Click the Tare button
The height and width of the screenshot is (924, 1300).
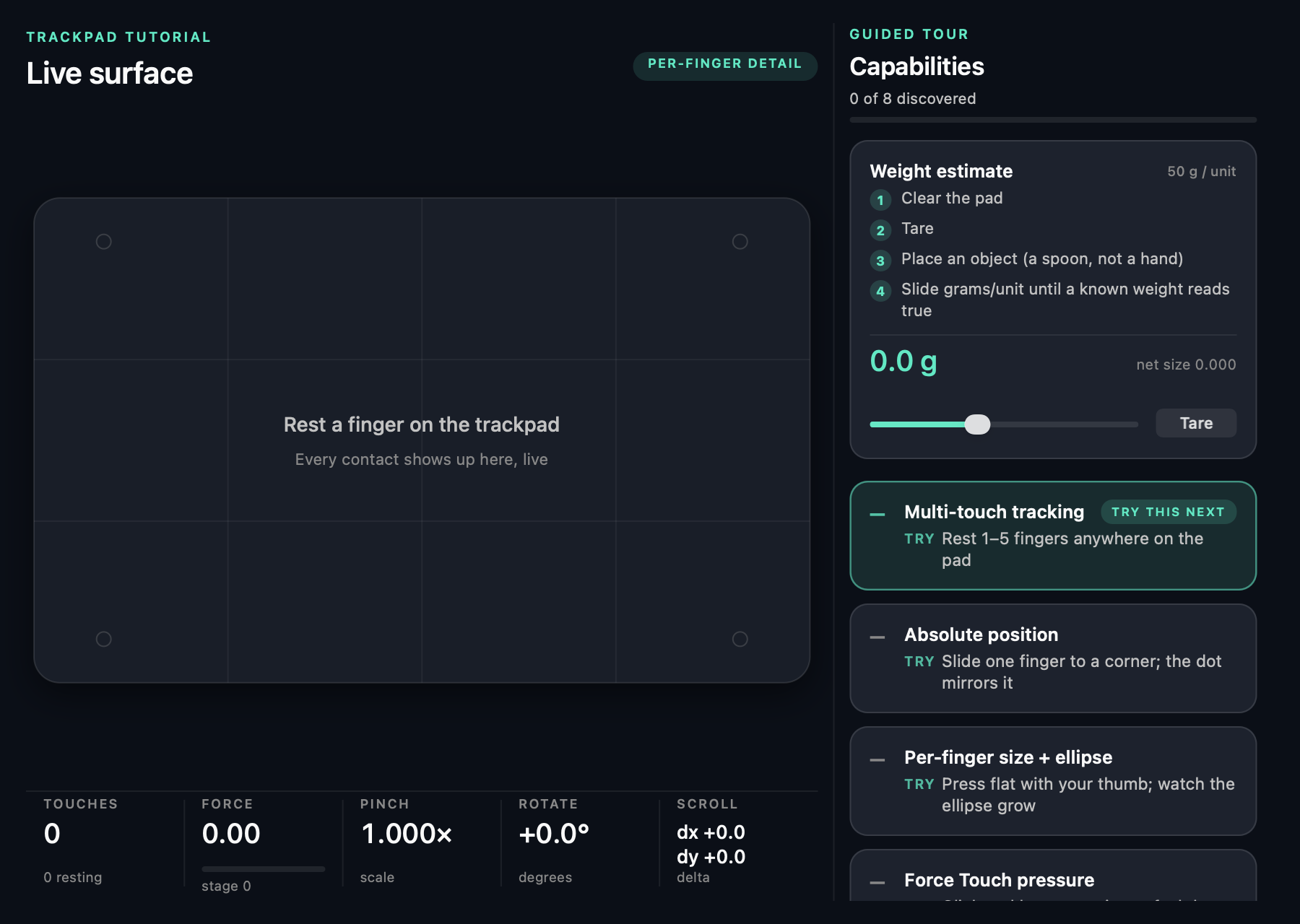click(1196, 423)
